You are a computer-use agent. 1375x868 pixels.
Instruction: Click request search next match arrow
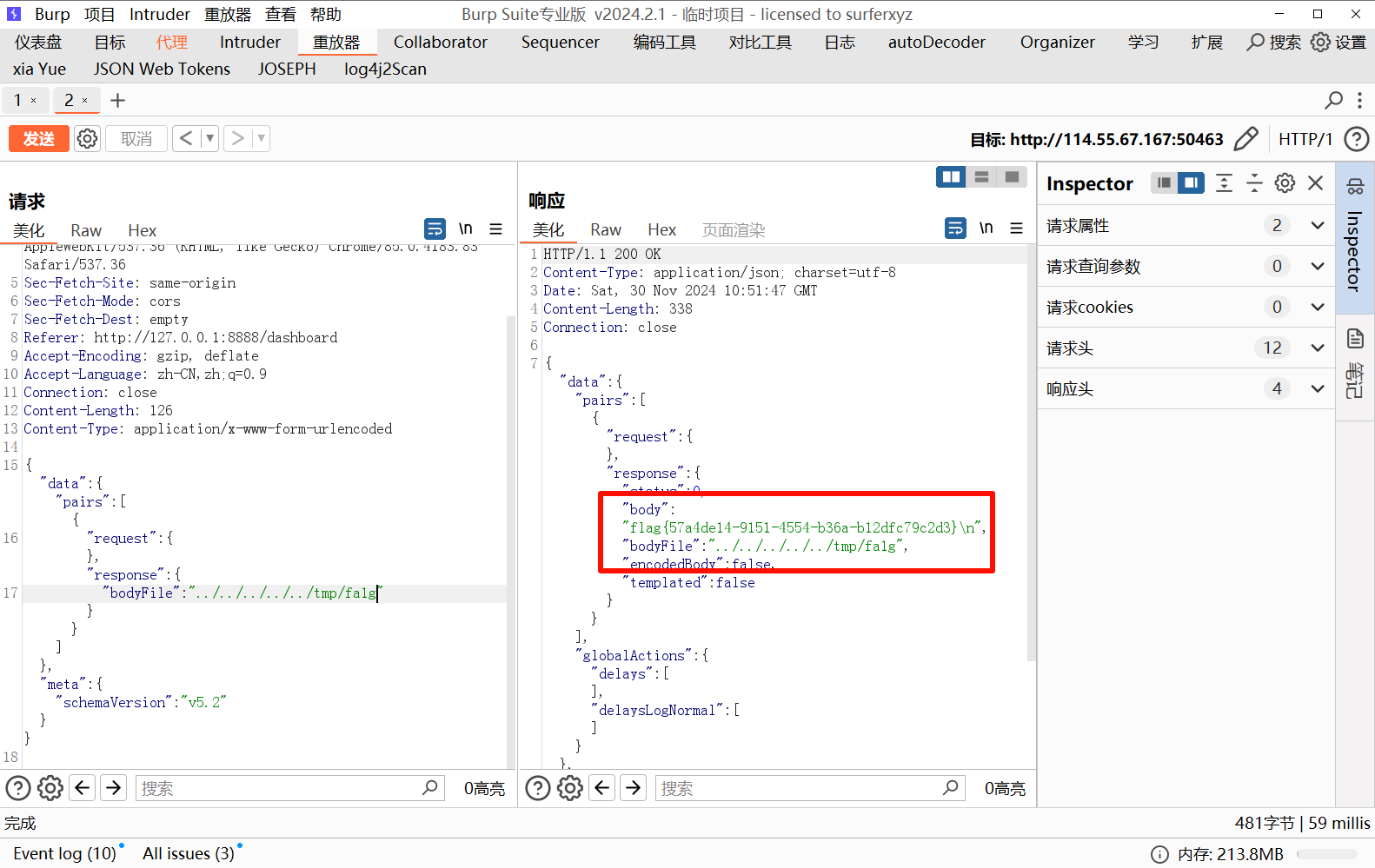click(114, 788)
